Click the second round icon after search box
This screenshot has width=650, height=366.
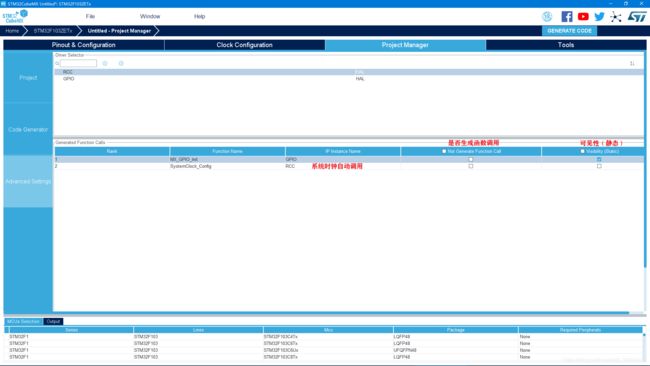121,63
